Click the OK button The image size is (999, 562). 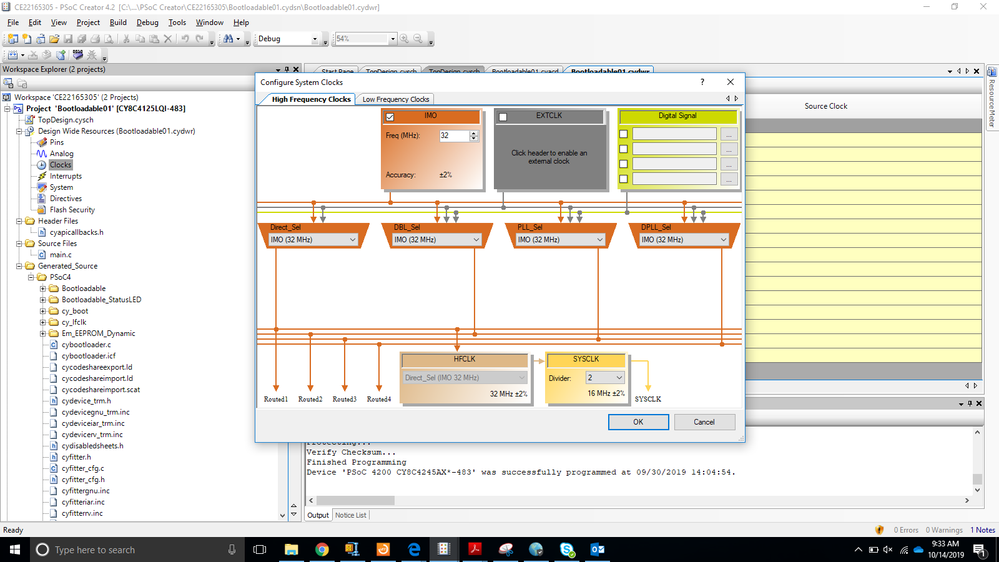pos(638,422)
